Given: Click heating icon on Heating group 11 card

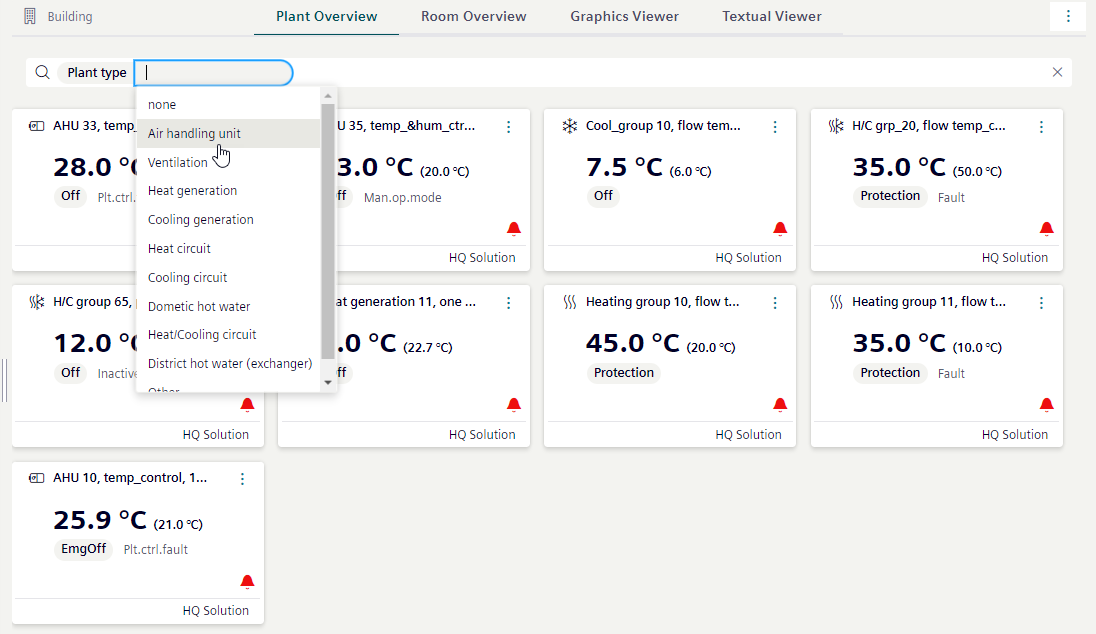Looking at the screenshot, I should [x=836, y=303].
